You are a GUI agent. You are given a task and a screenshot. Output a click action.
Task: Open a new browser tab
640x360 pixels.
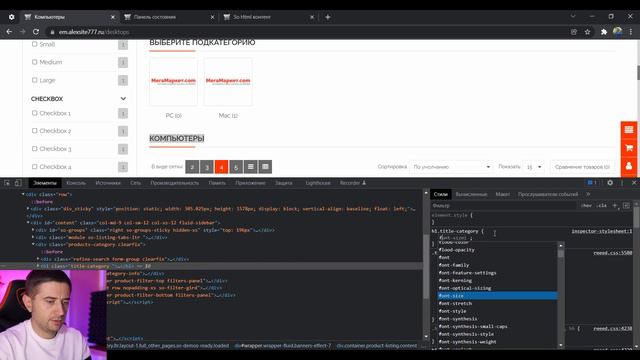click(327, 17)
